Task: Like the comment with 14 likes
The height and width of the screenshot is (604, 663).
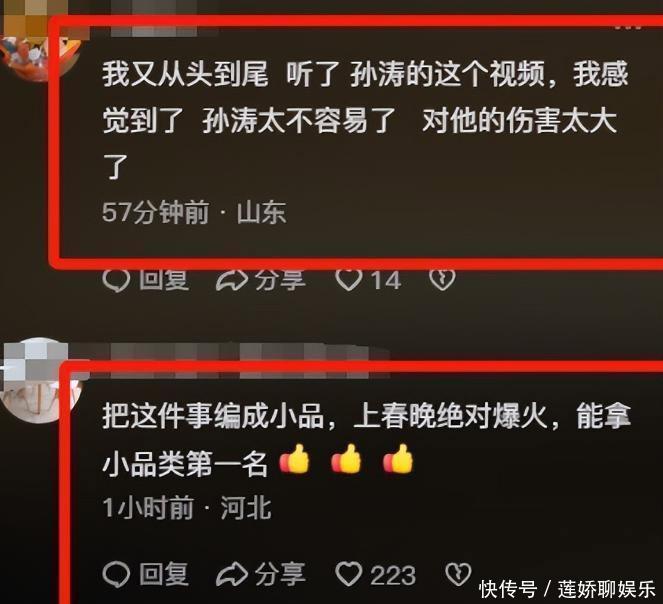Action: (349, 280)
